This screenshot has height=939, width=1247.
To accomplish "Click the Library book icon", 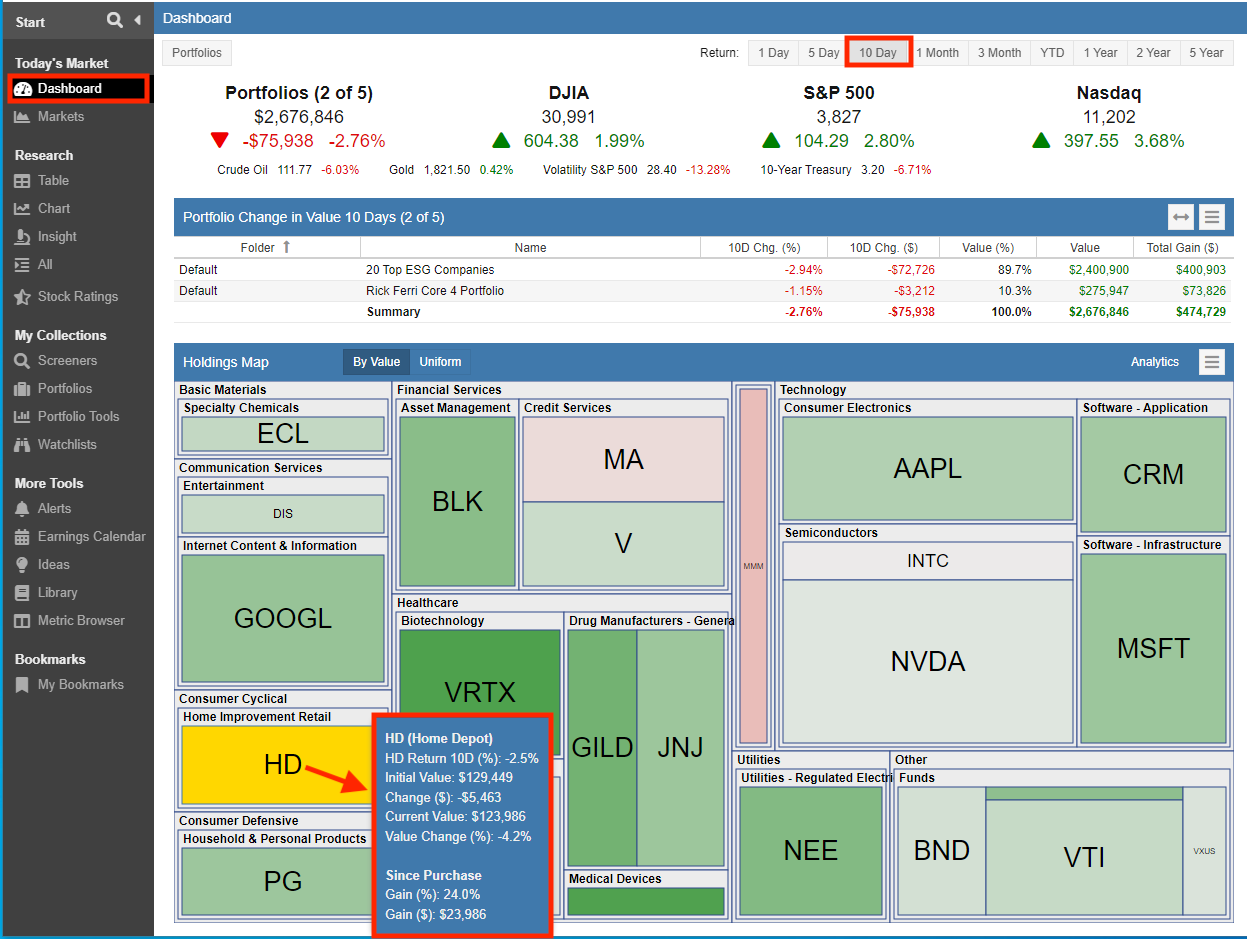I will [22, 593].
